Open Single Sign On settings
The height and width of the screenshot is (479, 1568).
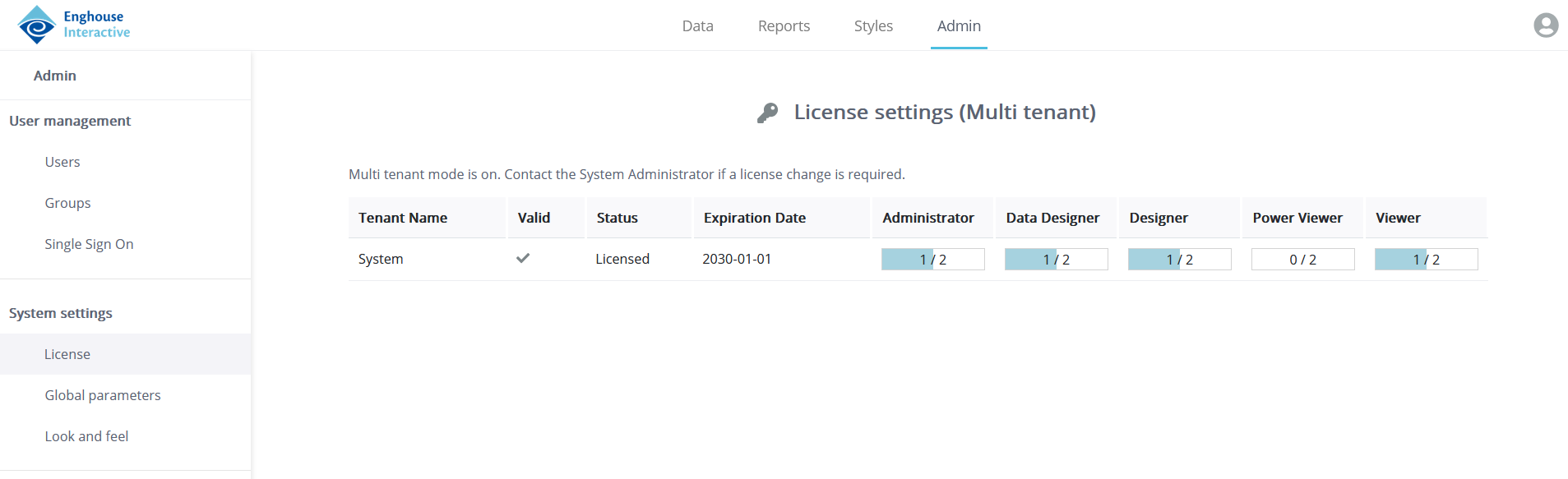pyautogui.click(x=89, y=244)
